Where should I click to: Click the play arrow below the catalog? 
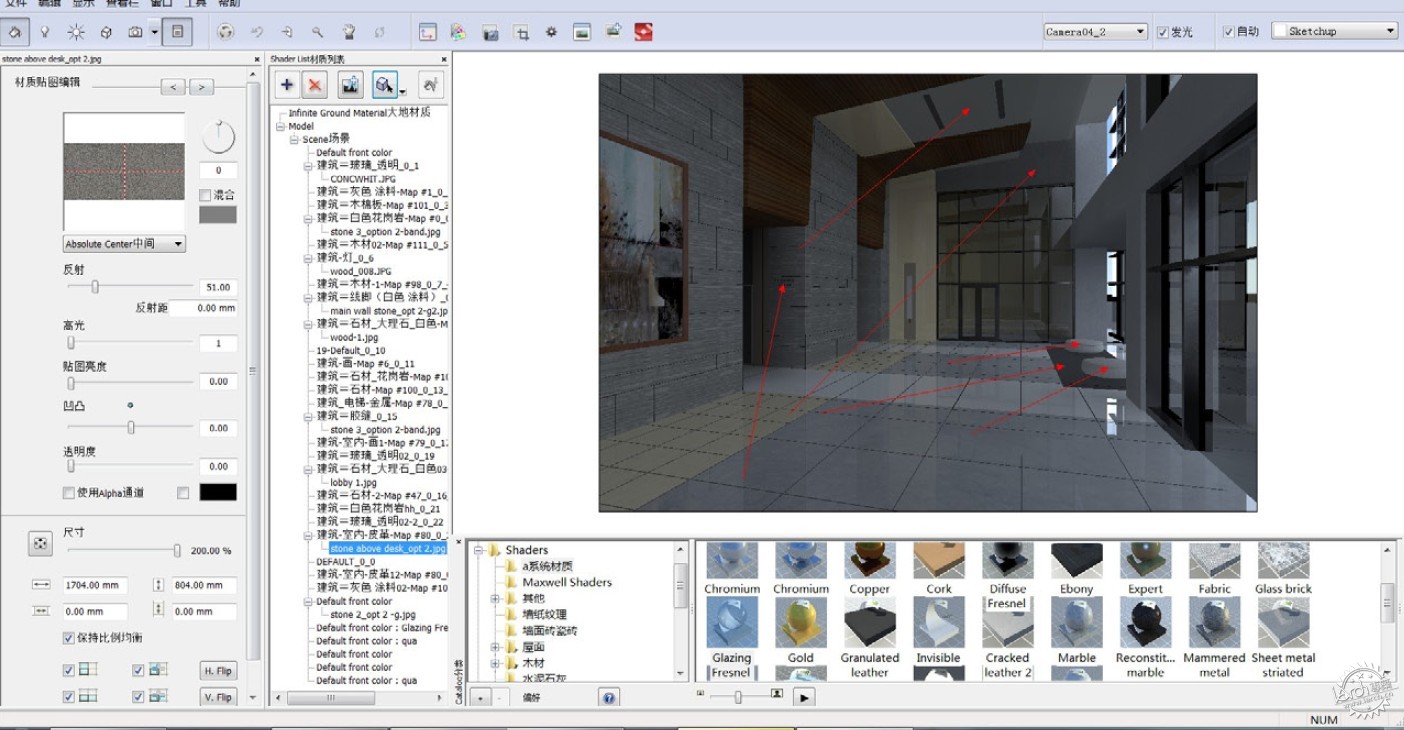pyautogui.click(x=804, y=698)
